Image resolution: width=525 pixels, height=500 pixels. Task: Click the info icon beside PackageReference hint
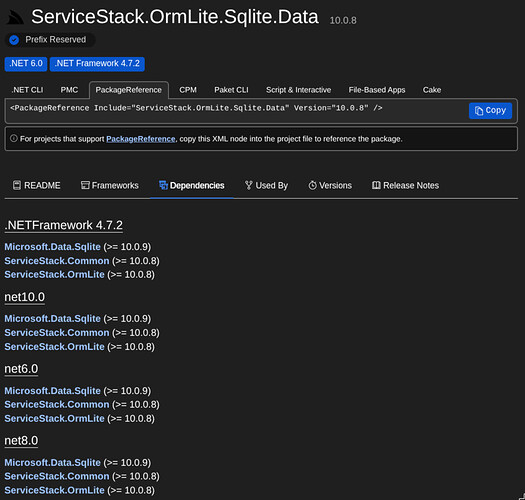click(x=13, y=138)
